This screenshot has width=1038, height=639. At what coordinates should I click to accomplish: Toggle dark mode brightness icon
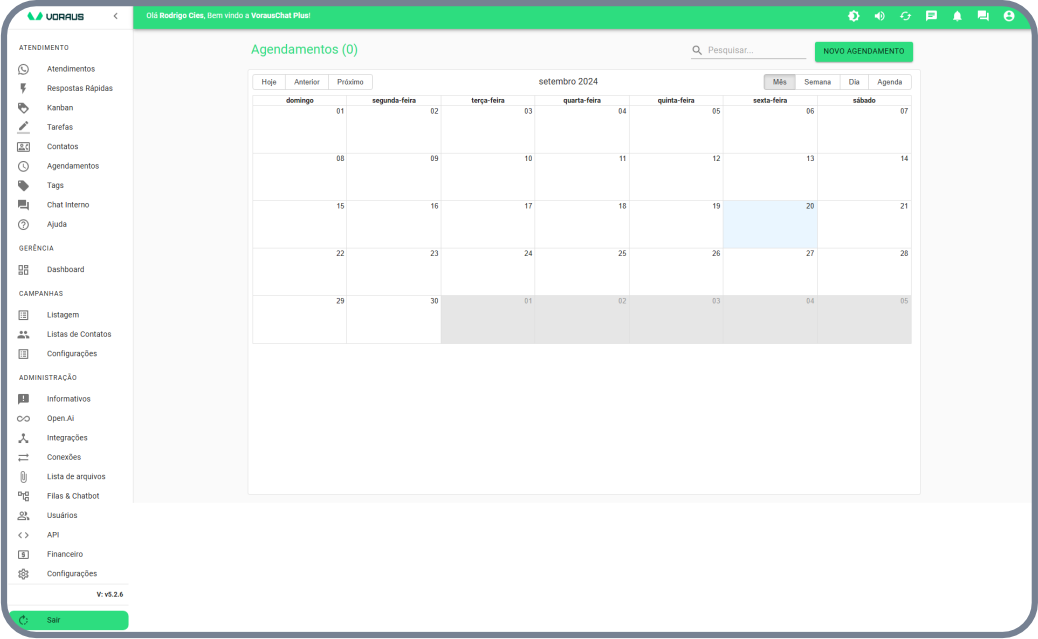coord(853,16)
